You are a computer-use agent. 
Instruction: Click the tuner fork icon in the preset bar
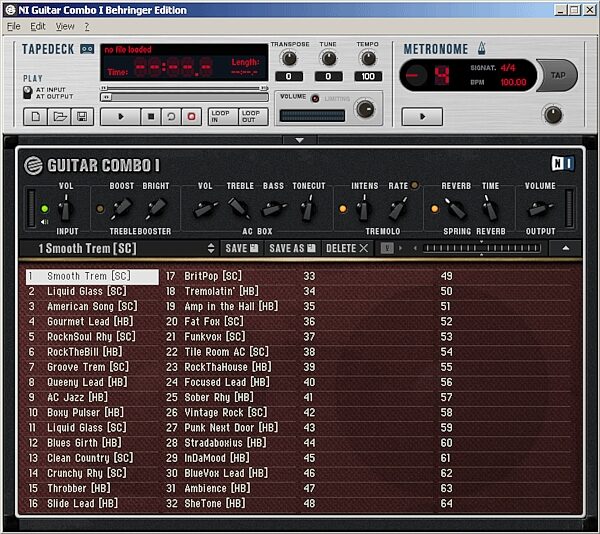(x=387, y=248)
